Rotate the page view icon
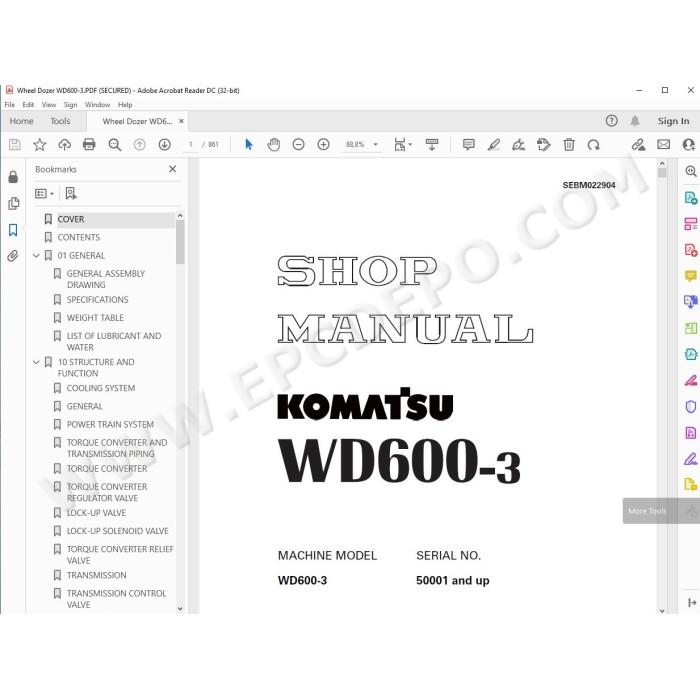Screen dimensions: 700x700 (x=594, y=145)
